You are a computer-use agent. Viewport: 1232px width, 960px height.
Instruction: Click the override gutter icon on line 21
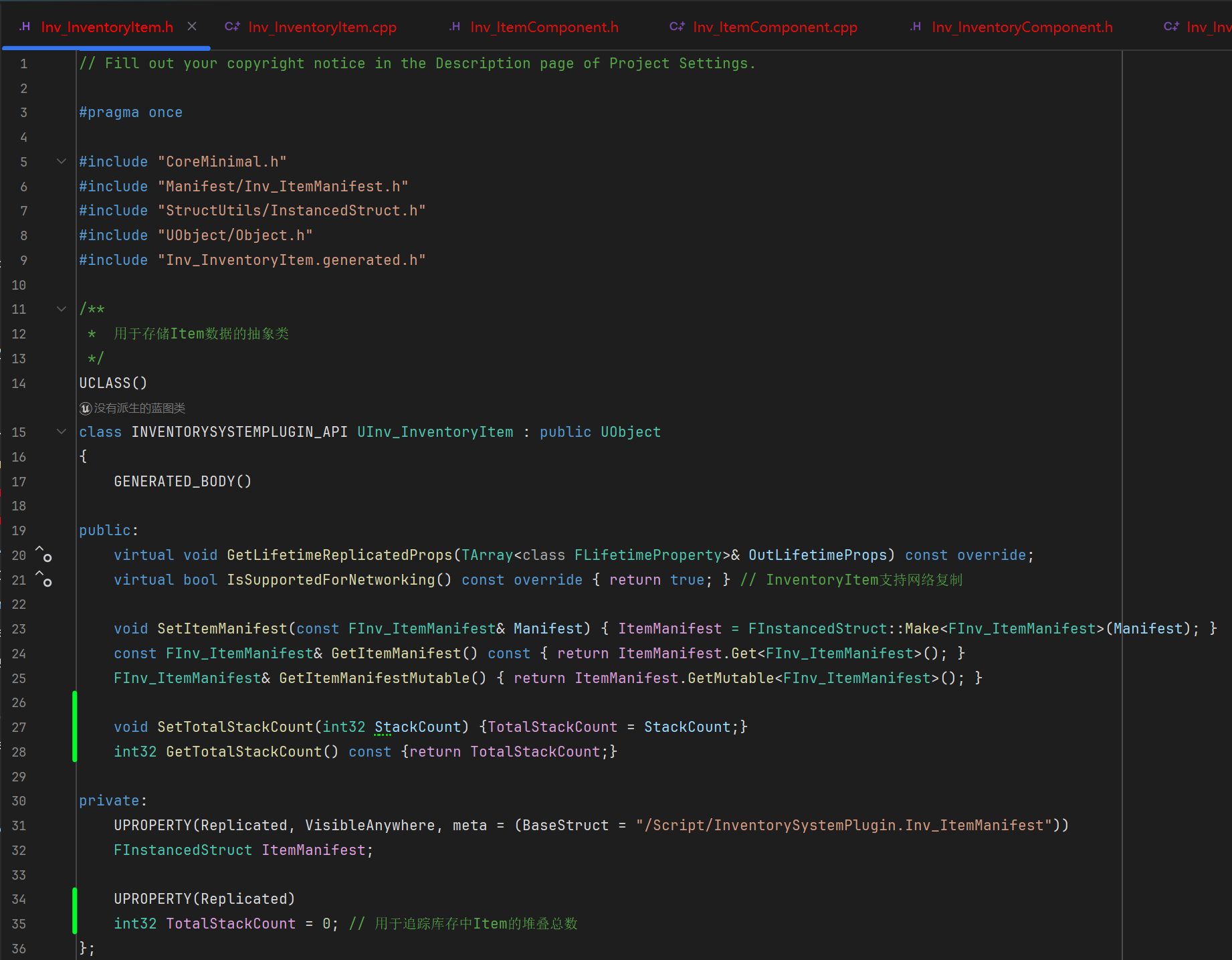point(43,579)
